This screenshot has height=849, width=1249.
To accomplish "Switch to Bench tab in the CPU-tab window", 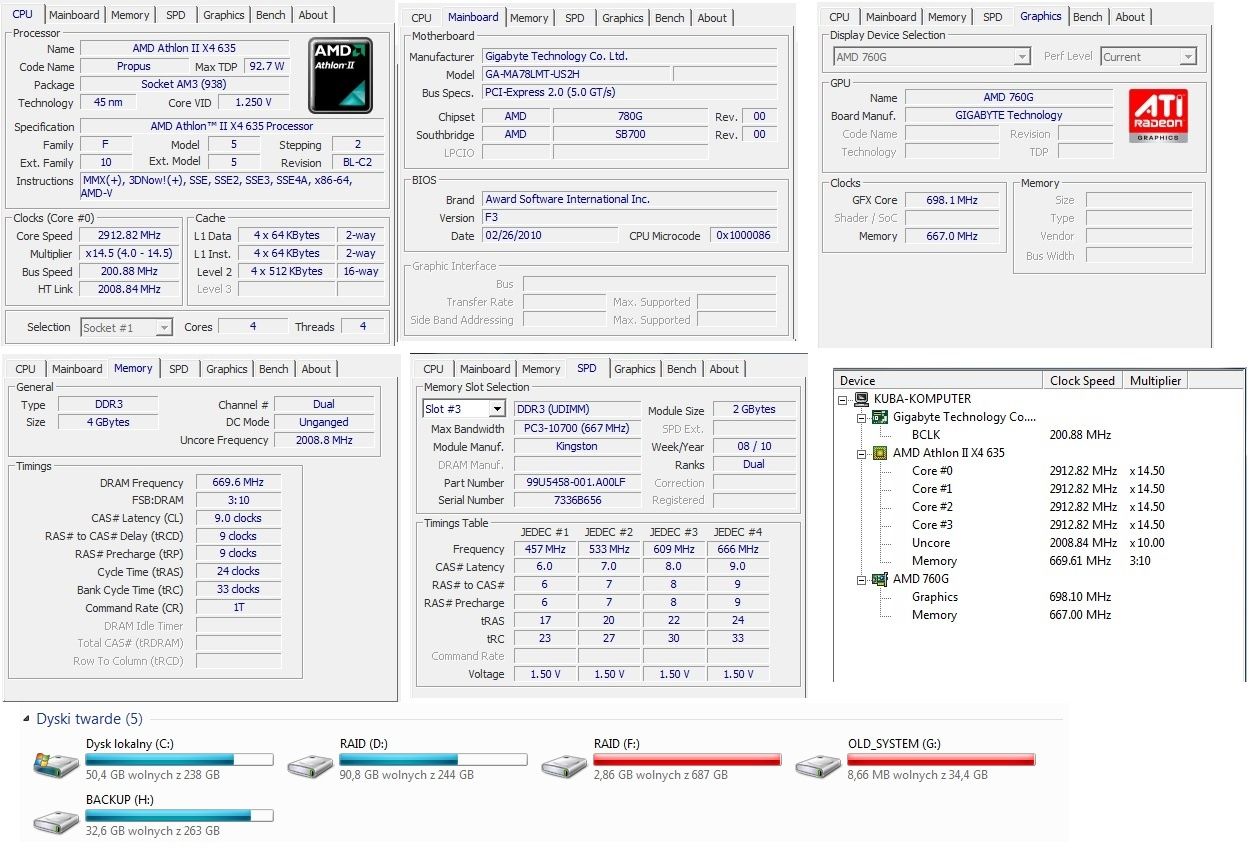I will pos(270,15).
